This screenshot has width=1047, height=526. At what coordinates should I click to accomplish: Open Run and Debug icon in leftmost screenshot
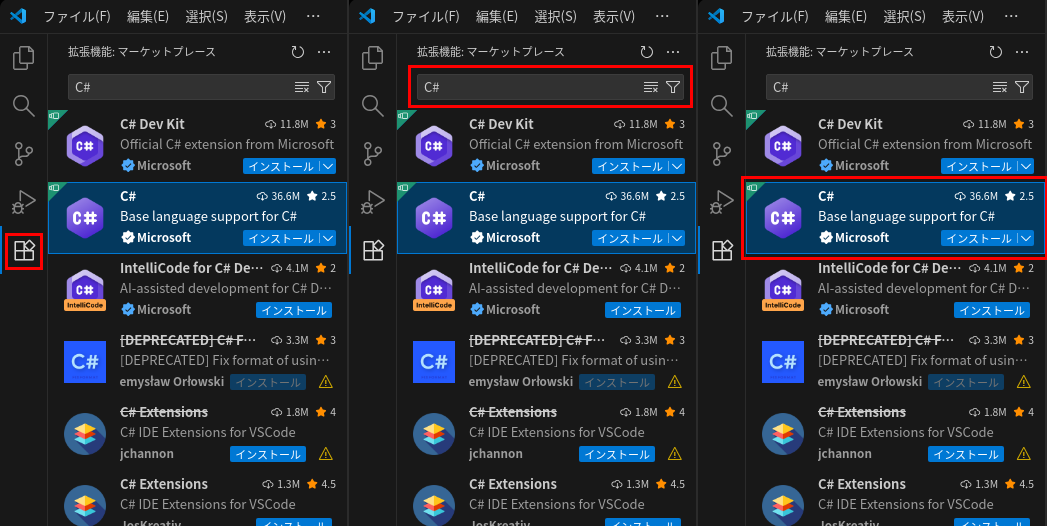coord(24,202)
